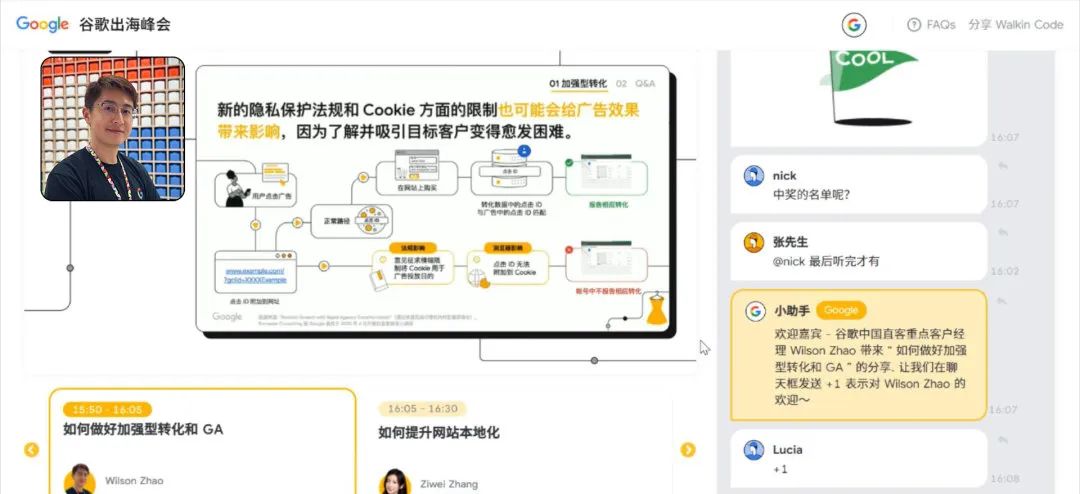Click the Google badge next to 小助手
Image resolution: width=1080 pixels, height=494 pixels.
click(x=841, y=311)
